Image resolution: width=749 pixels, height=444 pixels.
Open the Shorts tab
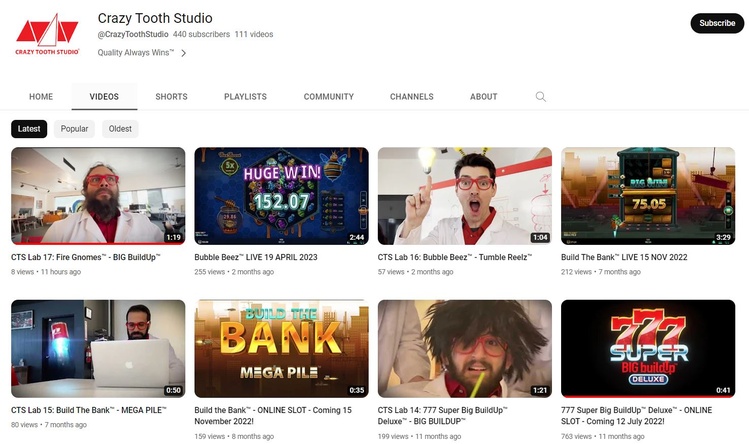pyautogui.click(x=171, y=97)
